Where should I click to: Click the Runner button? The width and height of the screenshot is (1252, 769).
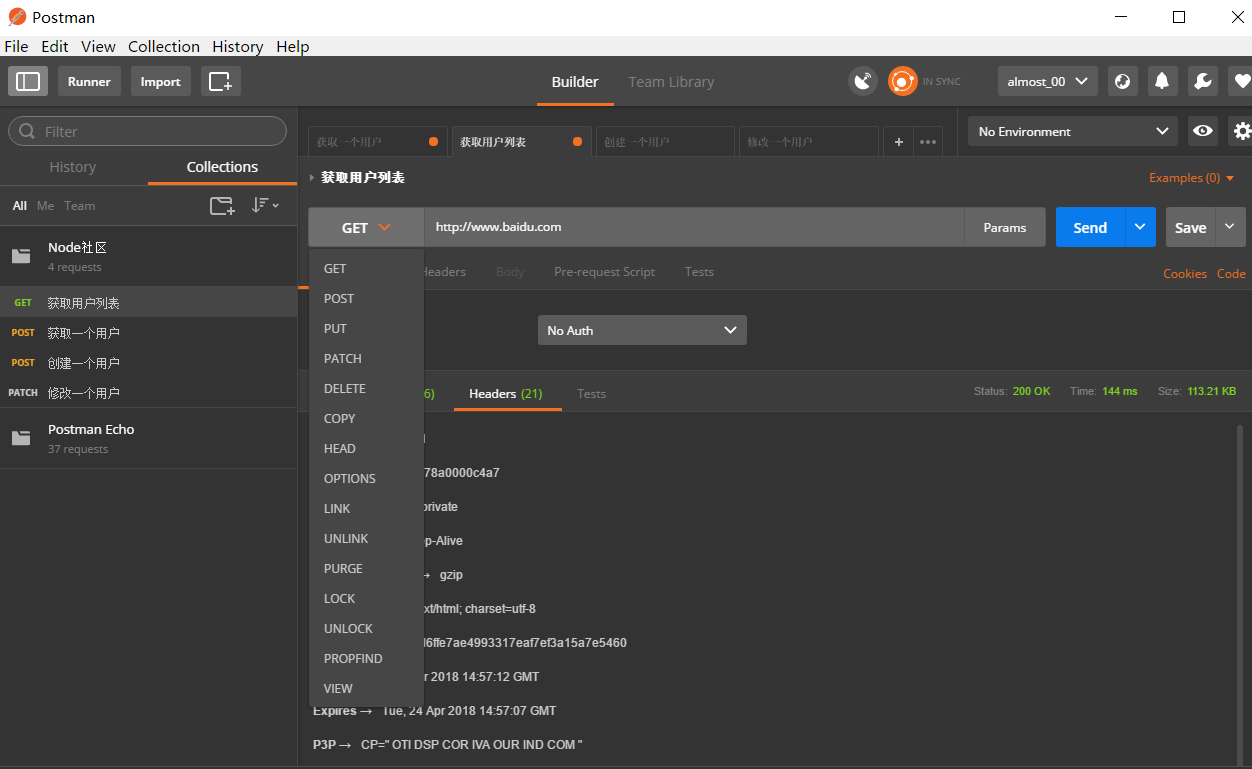(x=89, y=81)
